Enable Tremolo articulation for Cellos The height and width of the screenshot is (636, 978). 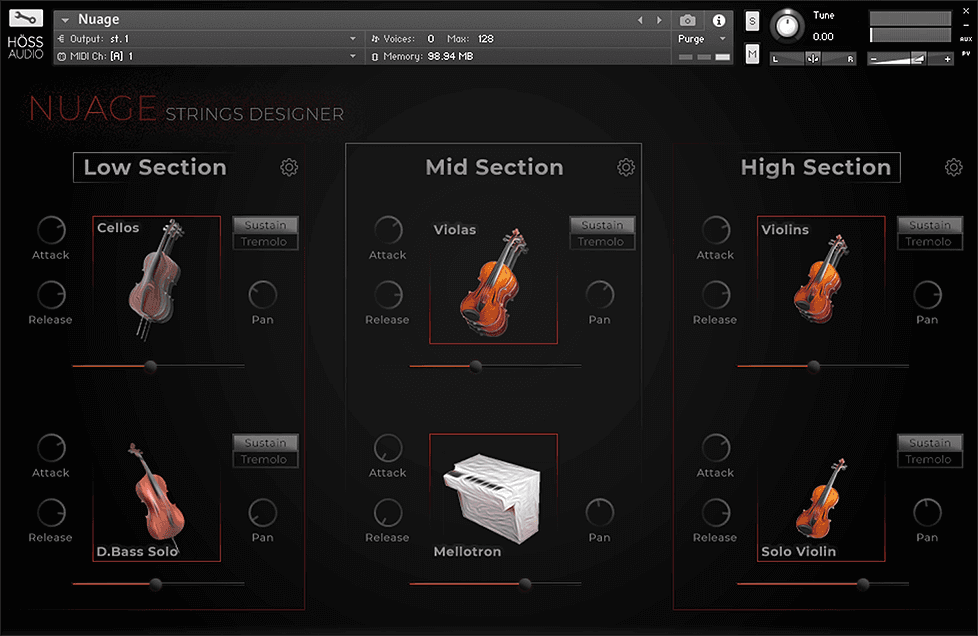click(x=265, y=240)
